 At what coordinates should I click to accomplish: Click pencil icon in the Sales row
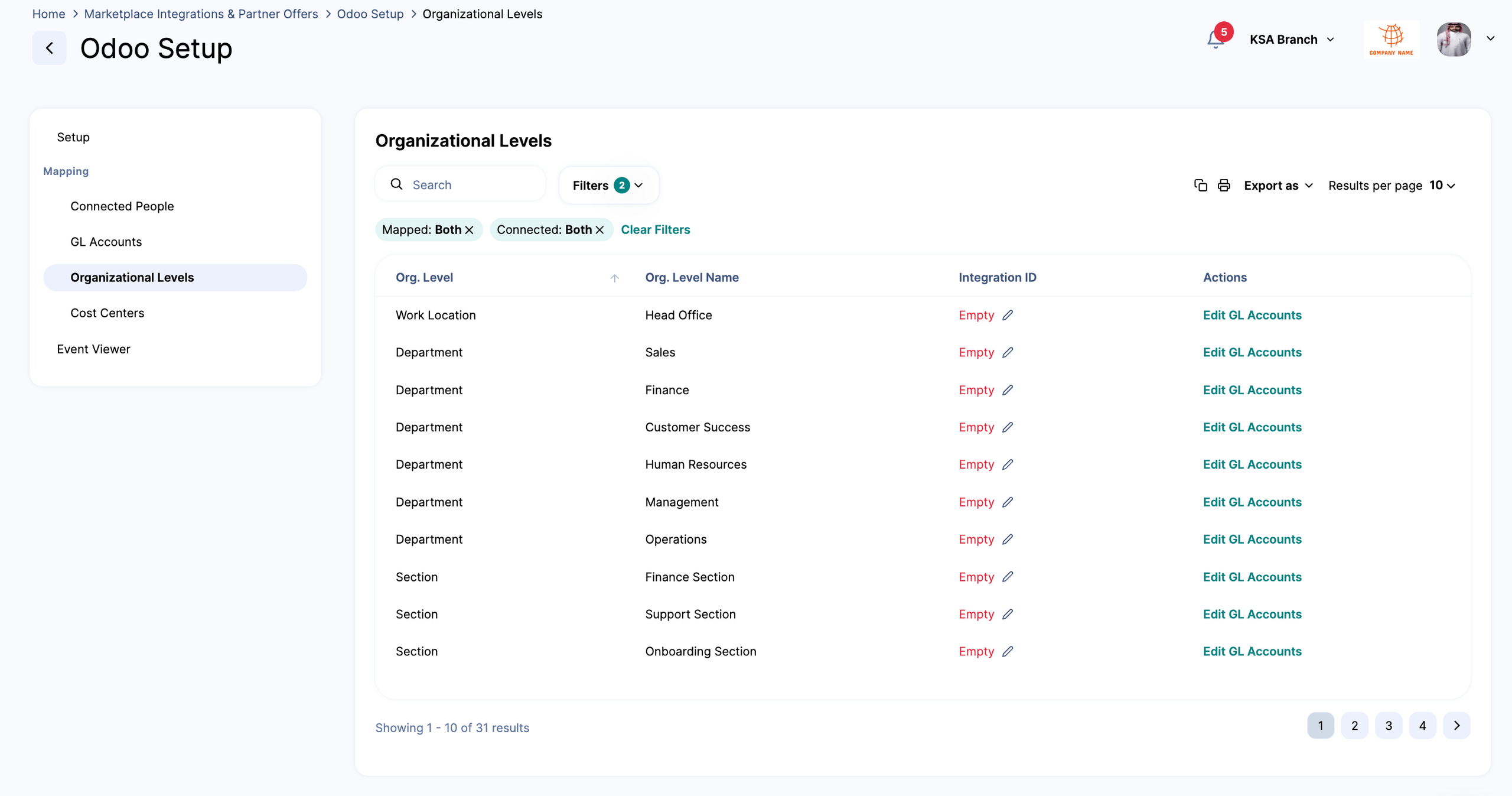pos(1008,352)
